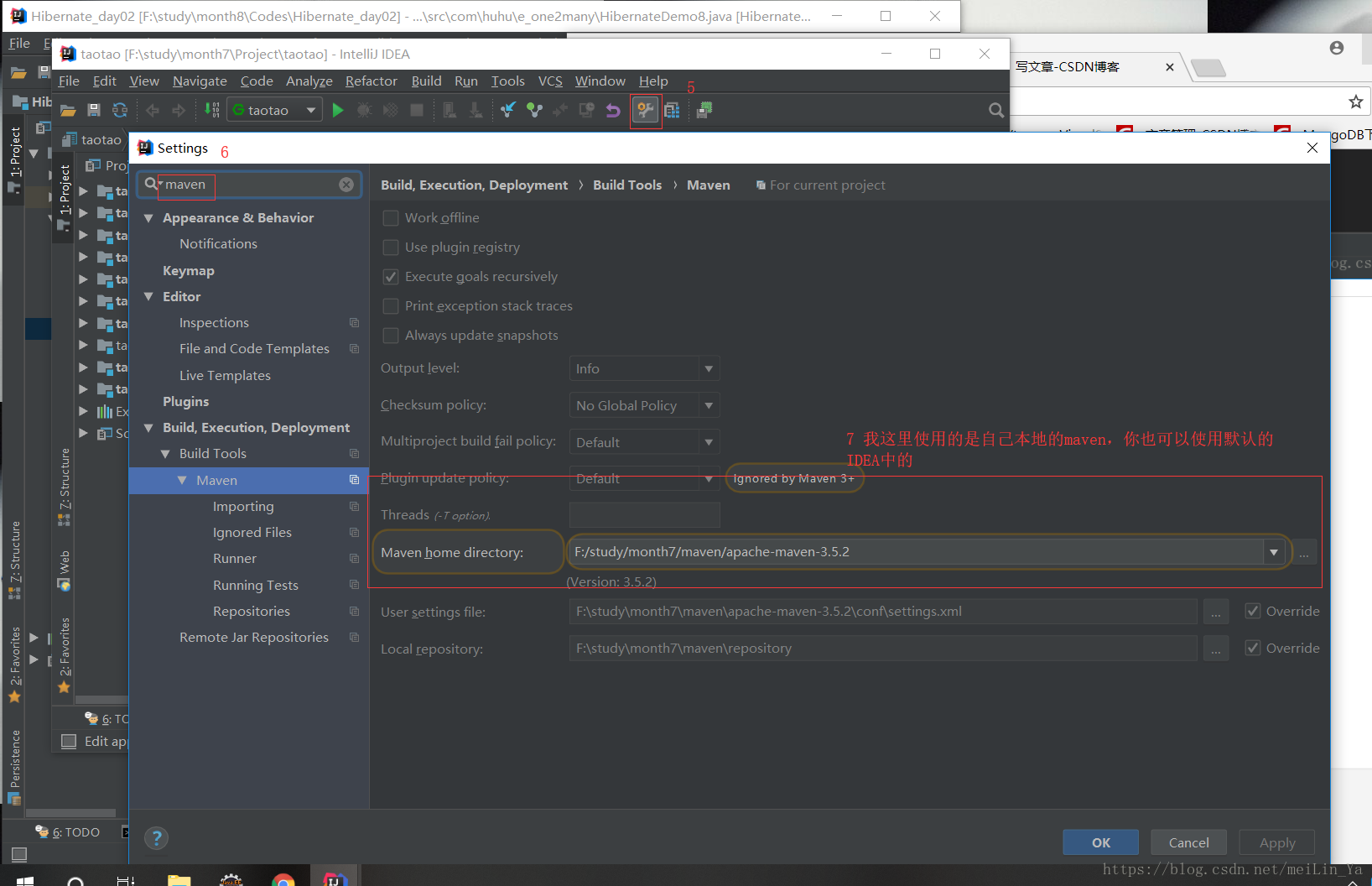Viewport: 1372px width, 886px height.
Task: Enable Work offline checkbox
Action: point(391,218)
